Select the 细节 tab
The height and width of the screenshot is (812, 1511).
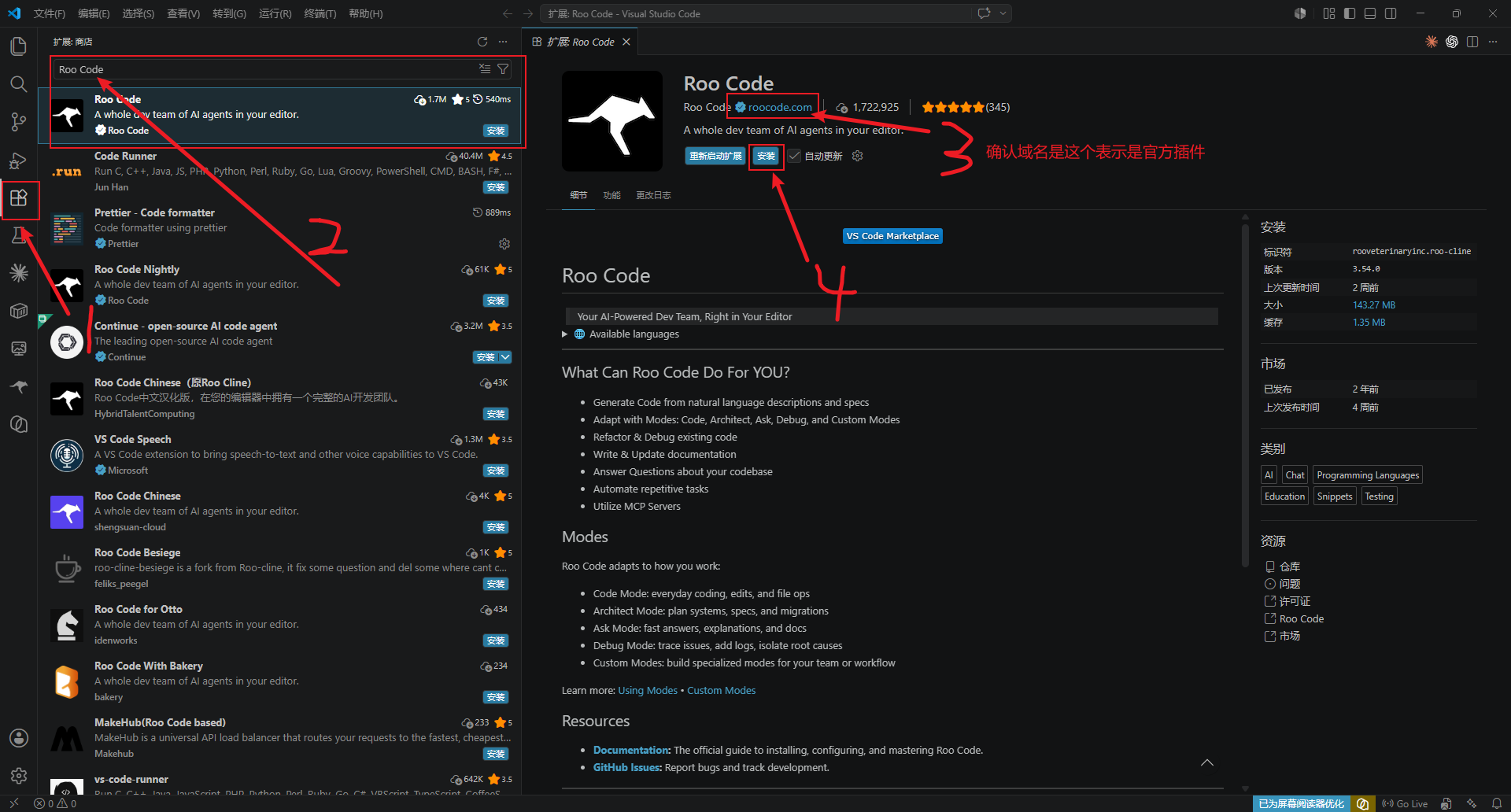click(578, 195)
